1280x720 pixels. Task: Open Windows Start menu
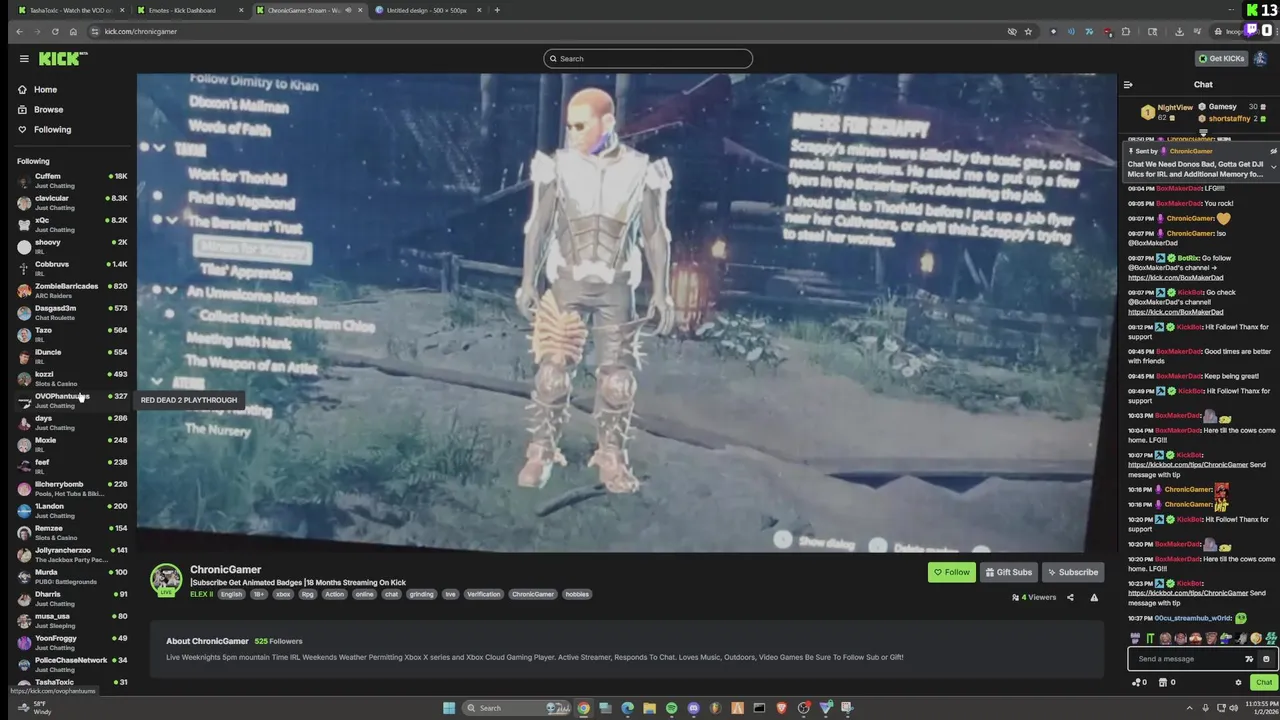[x=449, y=708]
